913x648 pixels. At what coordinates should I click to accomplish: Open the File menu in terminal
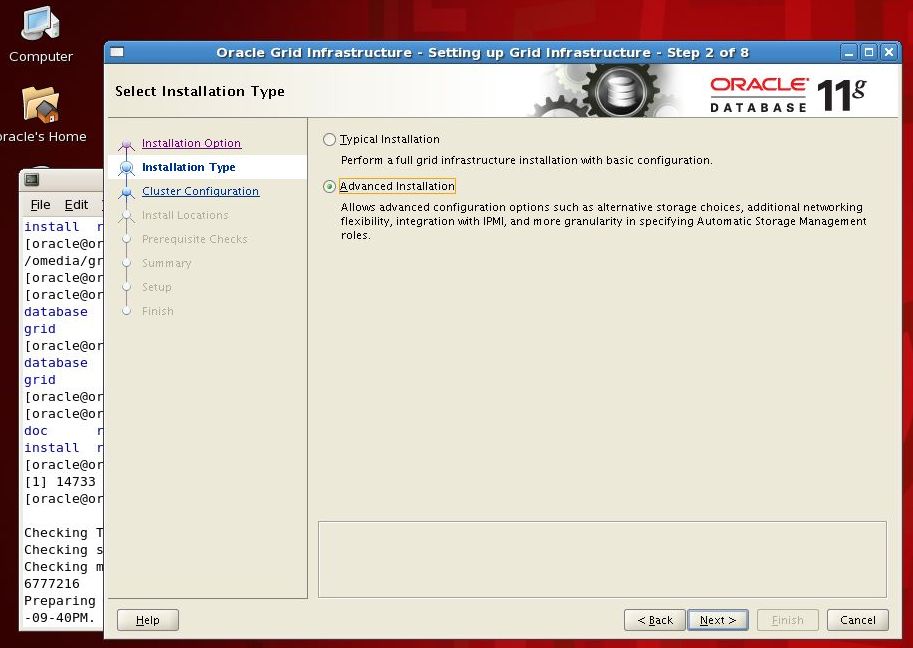40,205
